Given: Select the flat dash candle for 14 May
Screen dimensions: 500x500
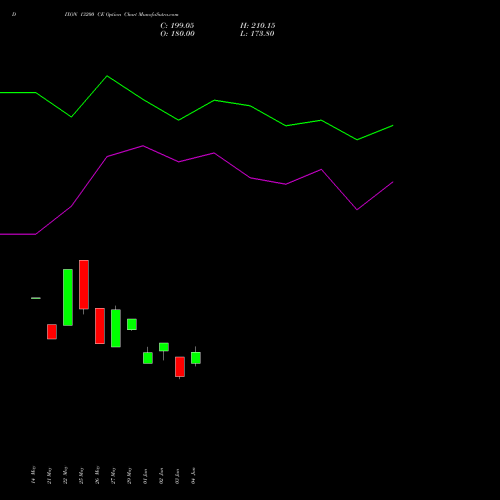Looking at the screenshot, I should [x=36, y=298].
